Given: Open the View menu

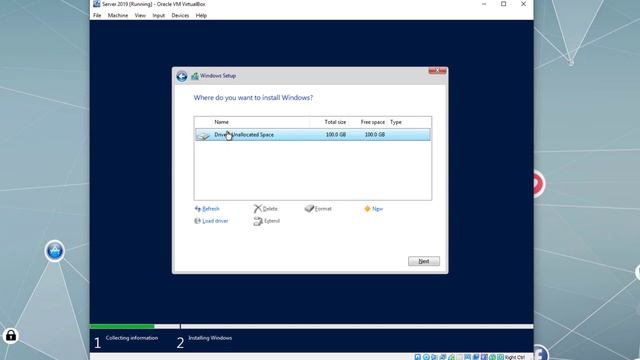Looking at the screenshot, I should point(140,16).
